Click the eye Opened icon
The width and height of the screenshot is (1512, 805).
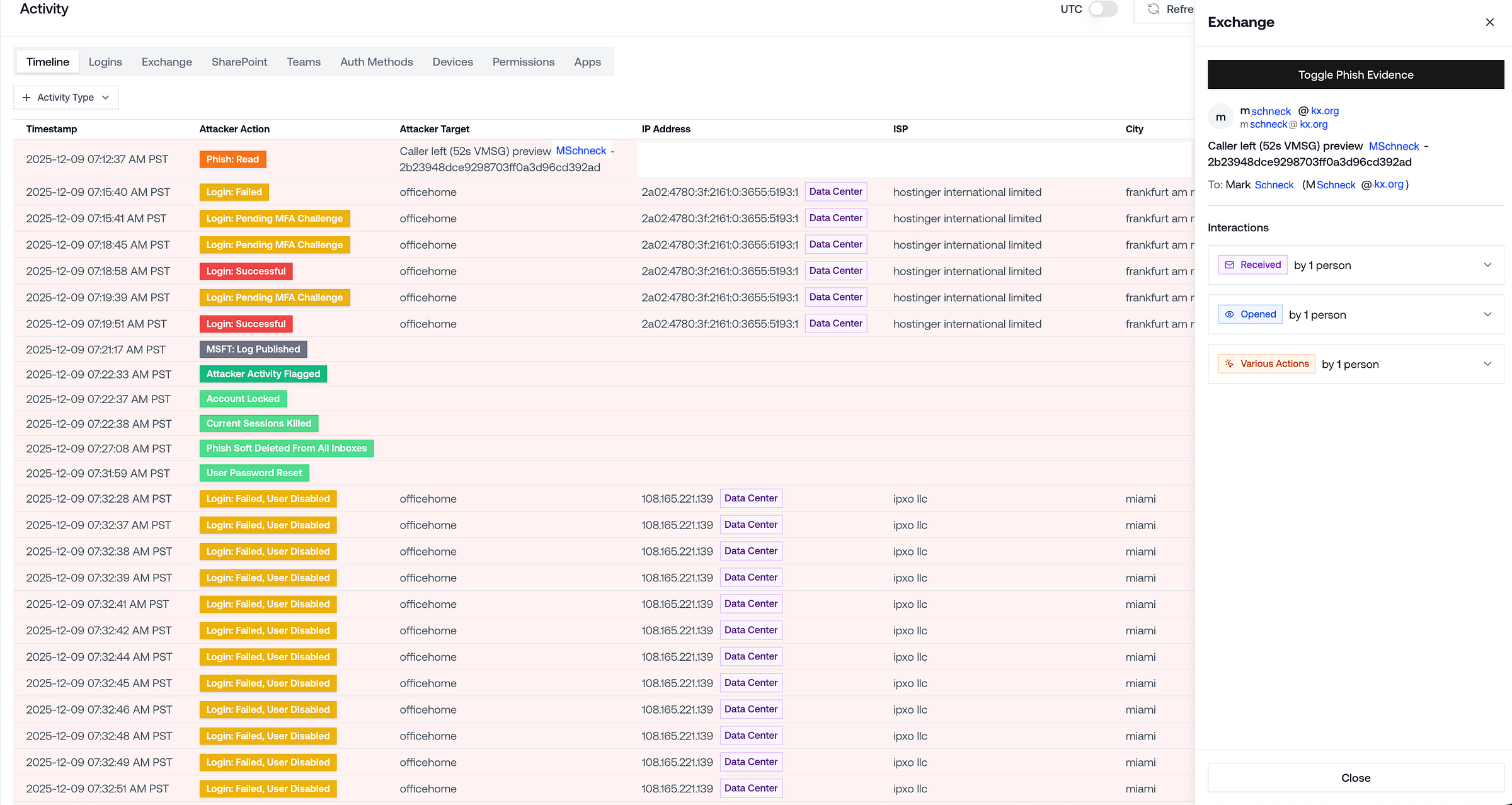pyautogui.click(x=1229, y=314)
